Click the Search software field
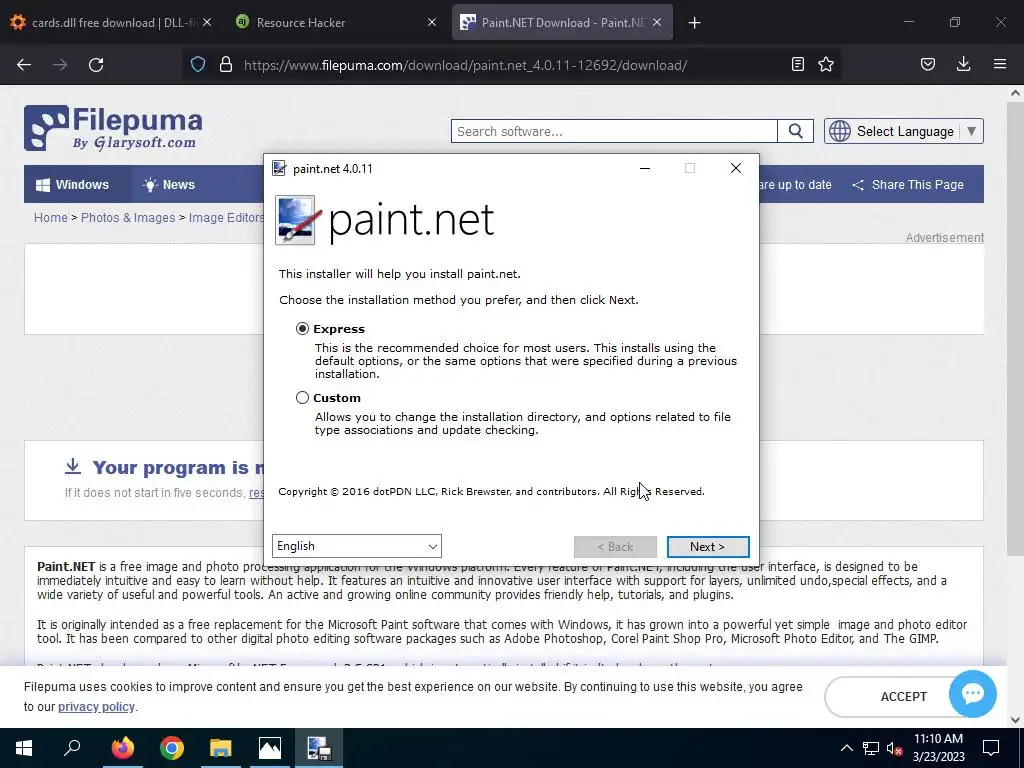Viewport: 1024px width, 768px height. (x=614, y=131)
